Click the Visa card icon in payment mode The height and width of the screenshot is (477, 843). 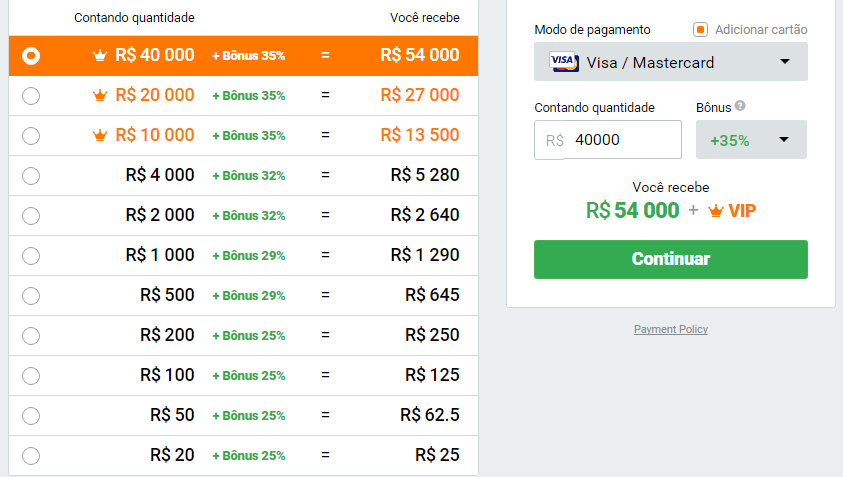(x=563, y=62)
